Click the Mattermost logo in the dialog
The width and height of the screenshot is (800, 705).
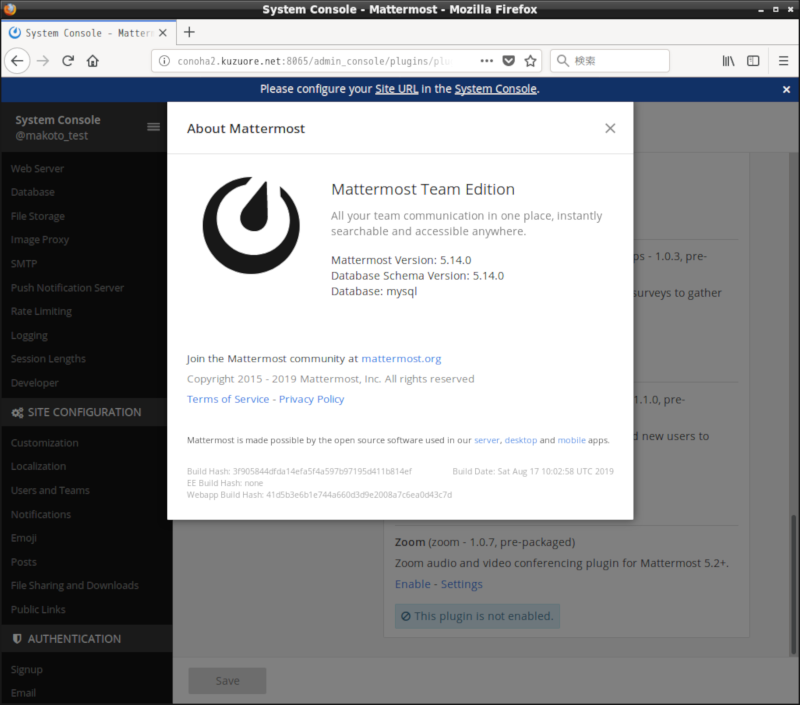tap(251, 225)
